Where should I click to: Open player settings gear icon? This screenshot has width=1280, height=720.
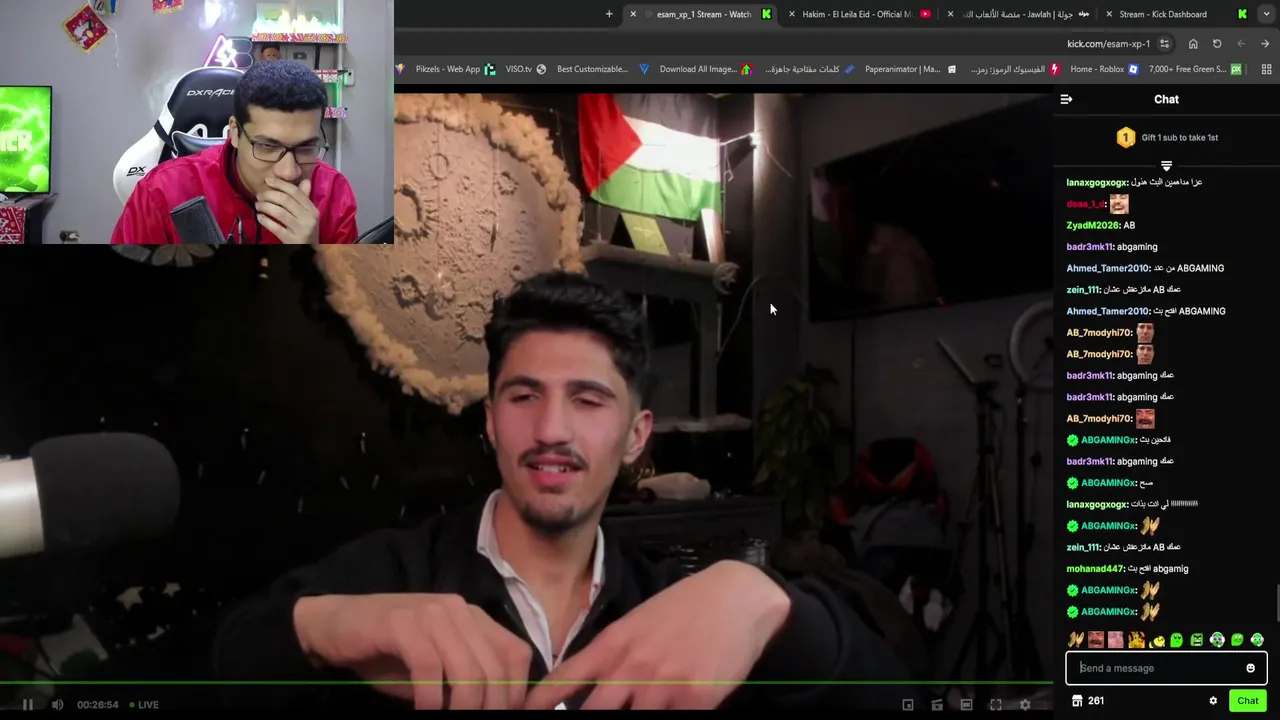coord(1025,704)
